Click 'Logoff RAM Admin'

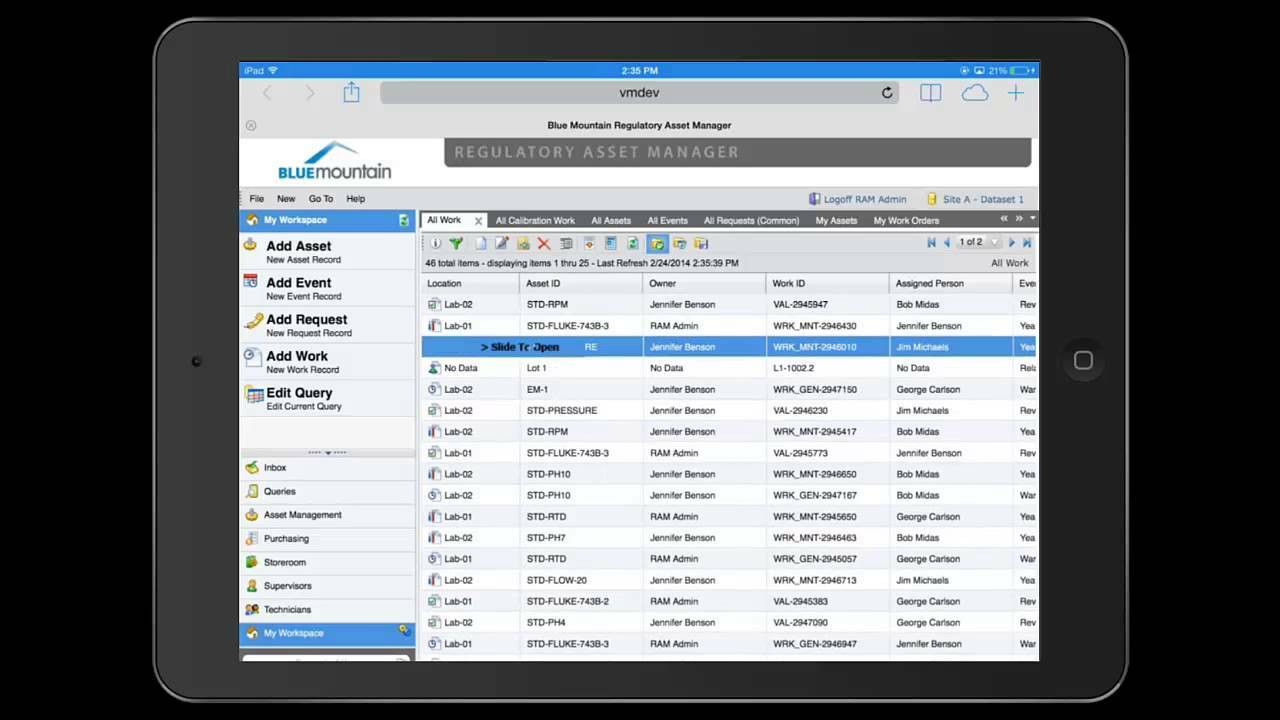click(862, 199)
